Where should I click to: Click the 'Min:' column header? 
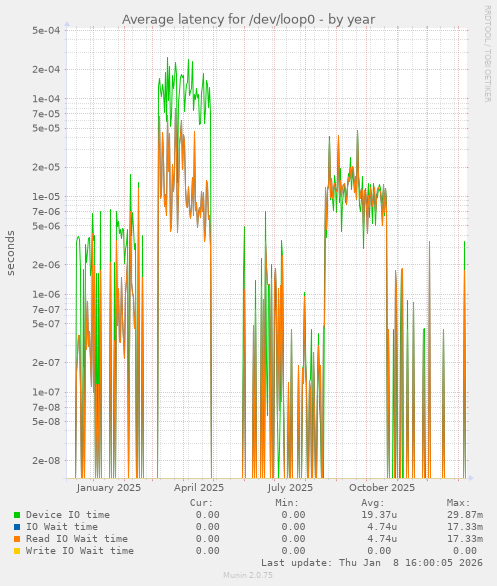[287, 503]
